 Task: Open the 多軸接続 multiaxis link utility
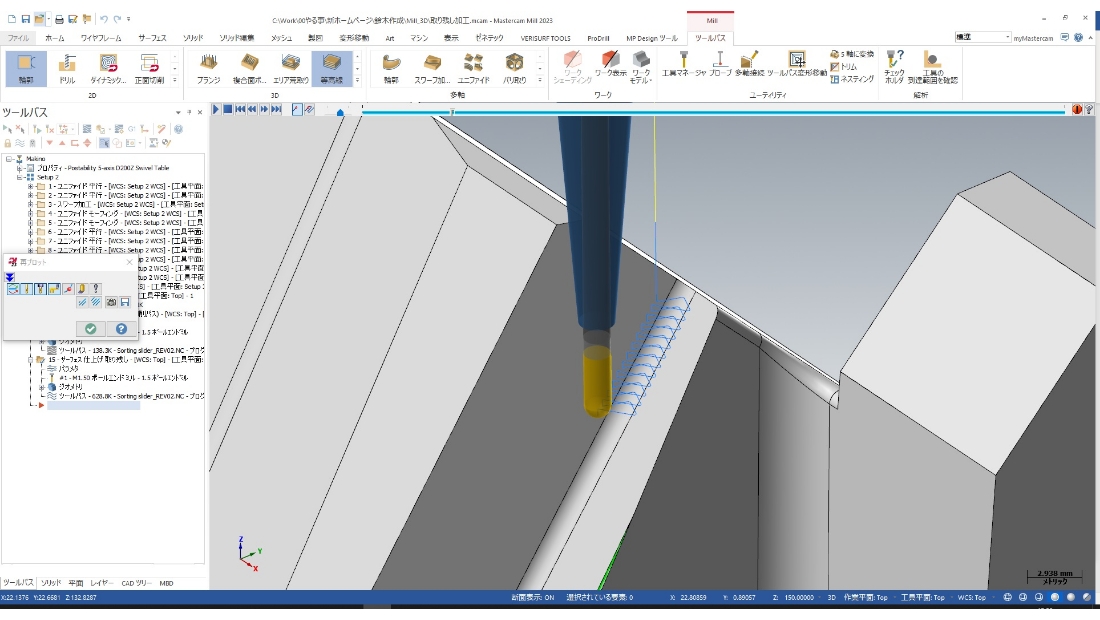749,63
